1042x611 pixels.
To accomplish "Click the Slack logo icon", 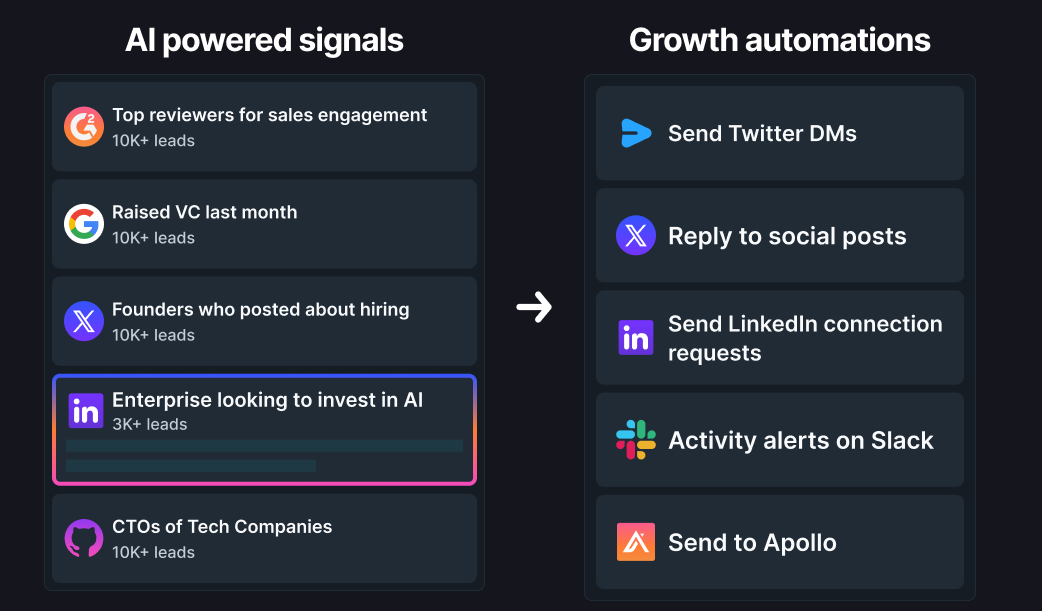I will click(x=636, y=440).
